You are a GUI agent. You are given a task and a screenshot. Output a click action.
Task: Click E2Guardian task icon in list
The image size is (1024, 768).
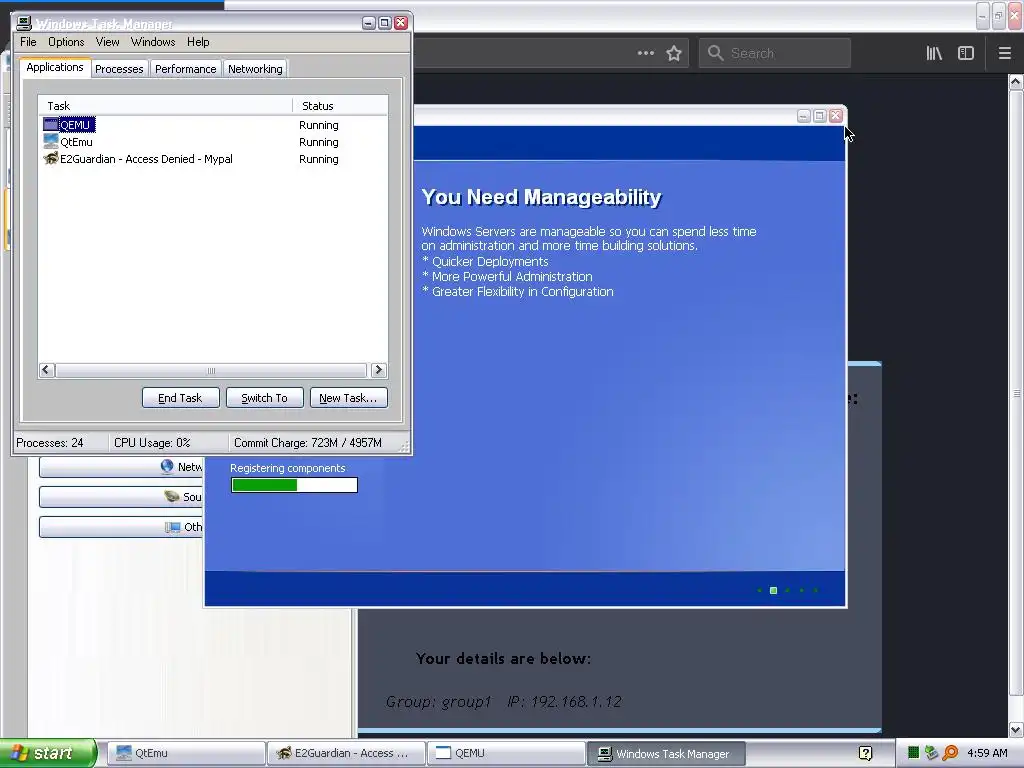[51, 158]
